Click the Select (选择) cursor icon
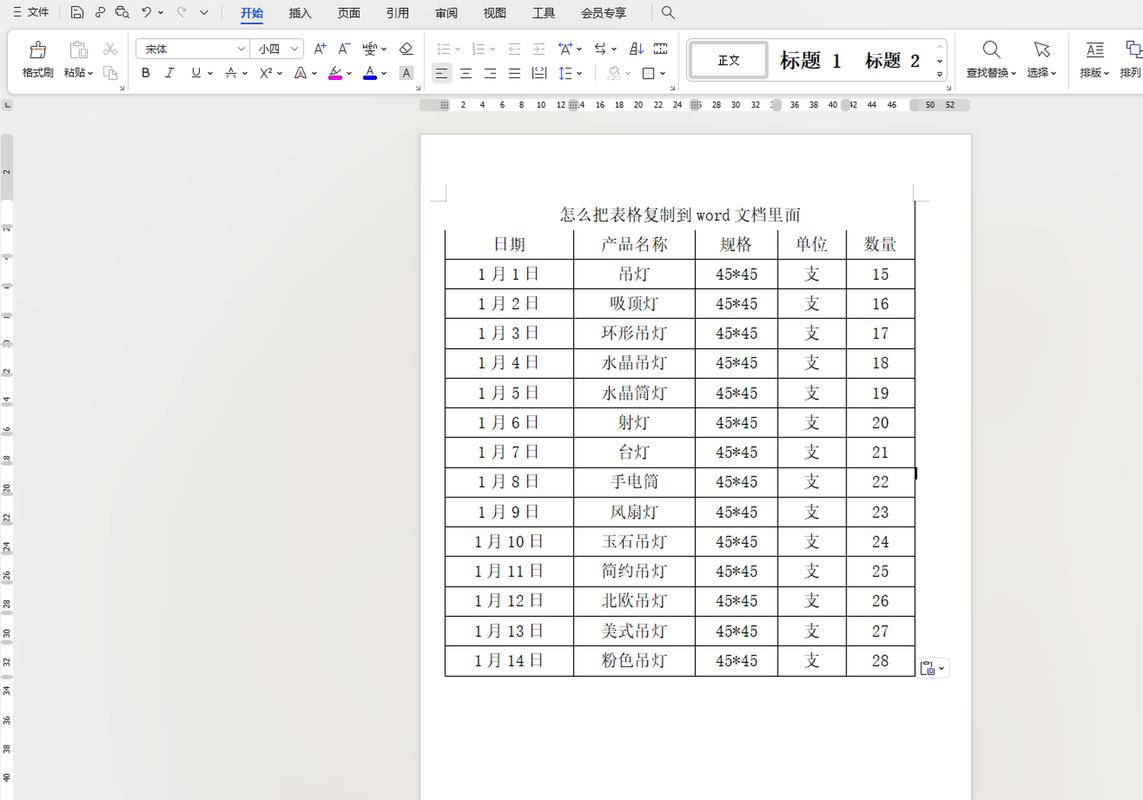The width and height of the screenshot is (1143, 800). pyautogui.click(x=1042, y=50)
